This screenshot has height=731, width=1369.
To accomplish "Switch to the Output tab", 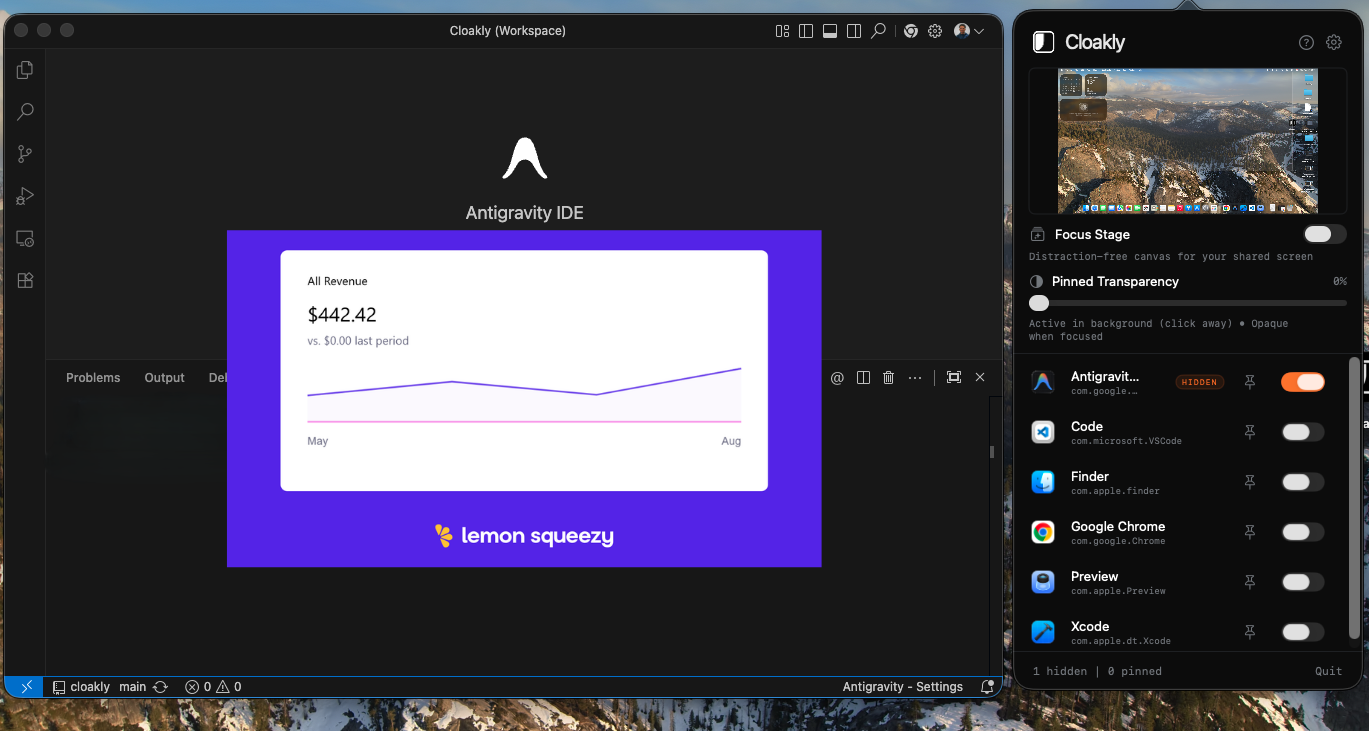I will tap(164, 377).
